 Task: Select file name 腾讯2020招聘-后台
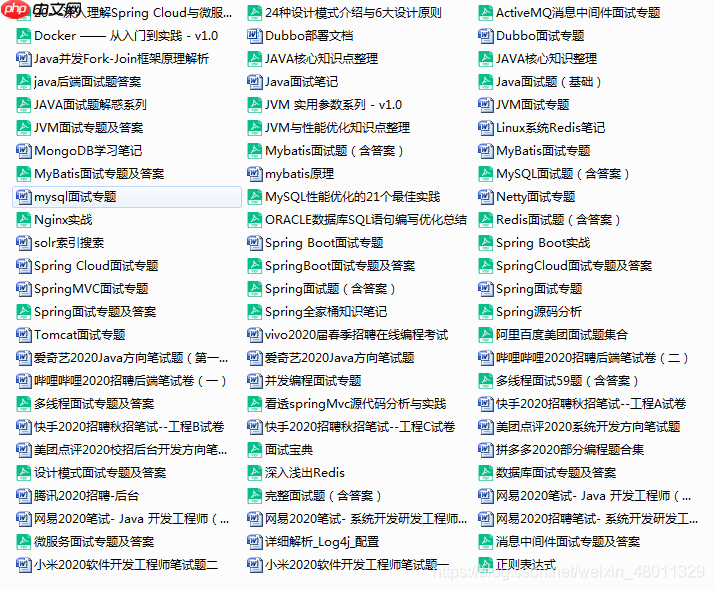tap(86, 496)
